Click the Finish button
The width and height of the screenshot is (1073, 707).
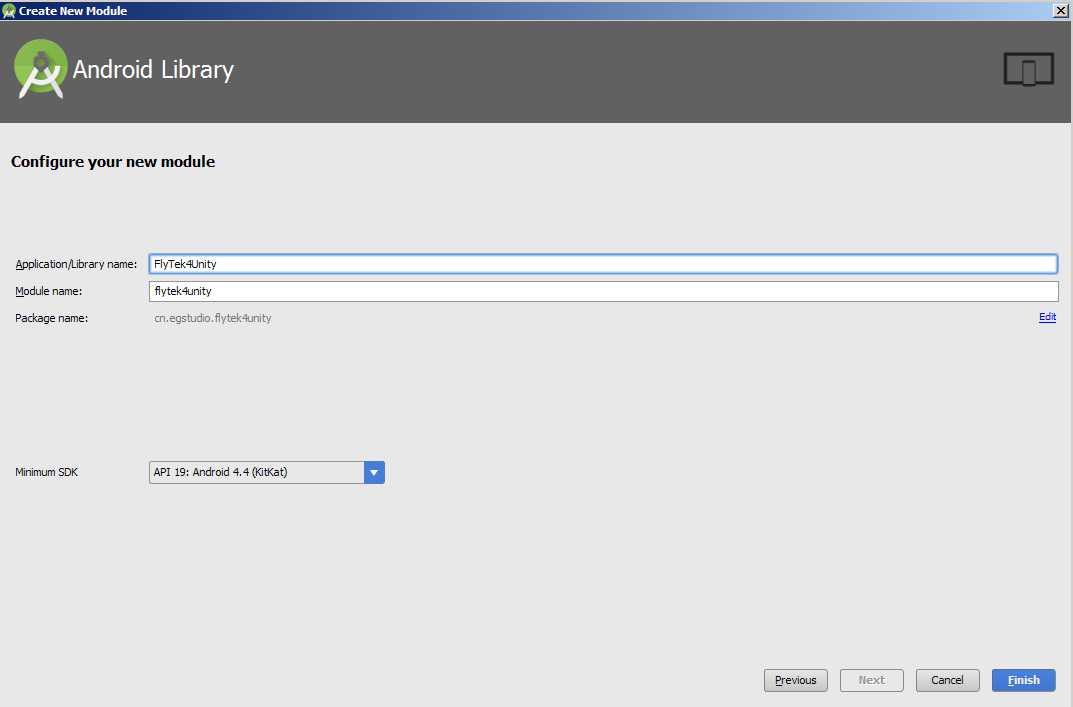pyautogui.click(x=1023, y=680)
